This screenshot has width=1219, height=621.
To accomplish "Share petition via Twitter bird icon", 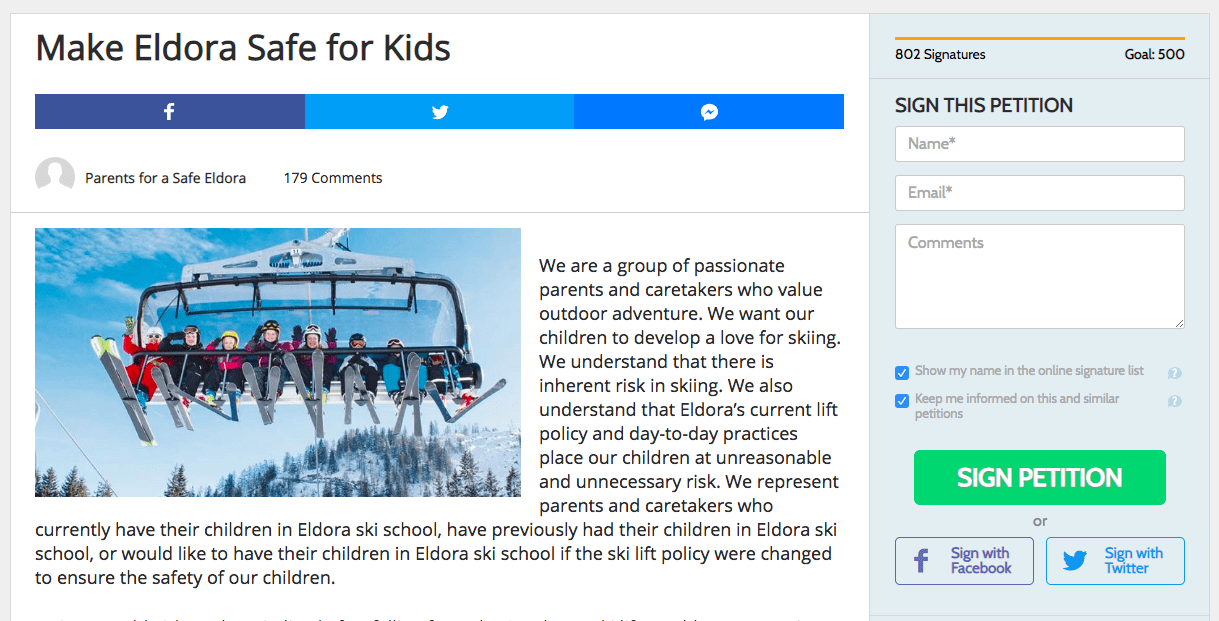I will pyautogui.click(x=440, y=112).
